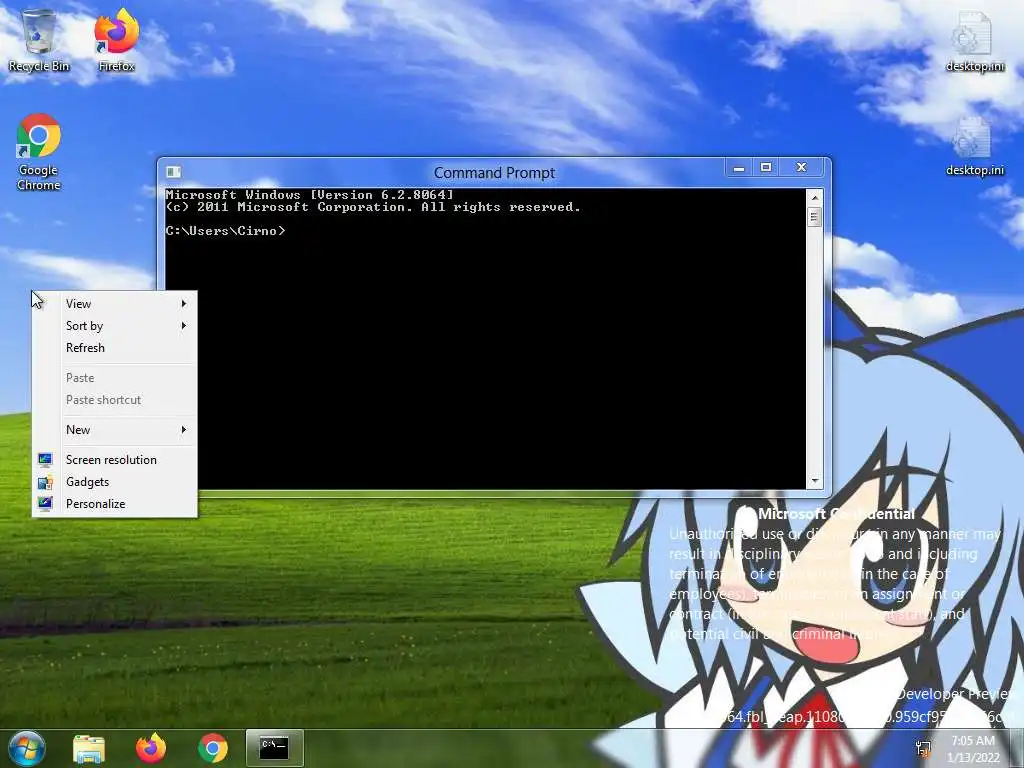Launch Firefox from the taskbar
Image resolution: width=1024 pixels, height=768 pixels.
pos(151,748)
